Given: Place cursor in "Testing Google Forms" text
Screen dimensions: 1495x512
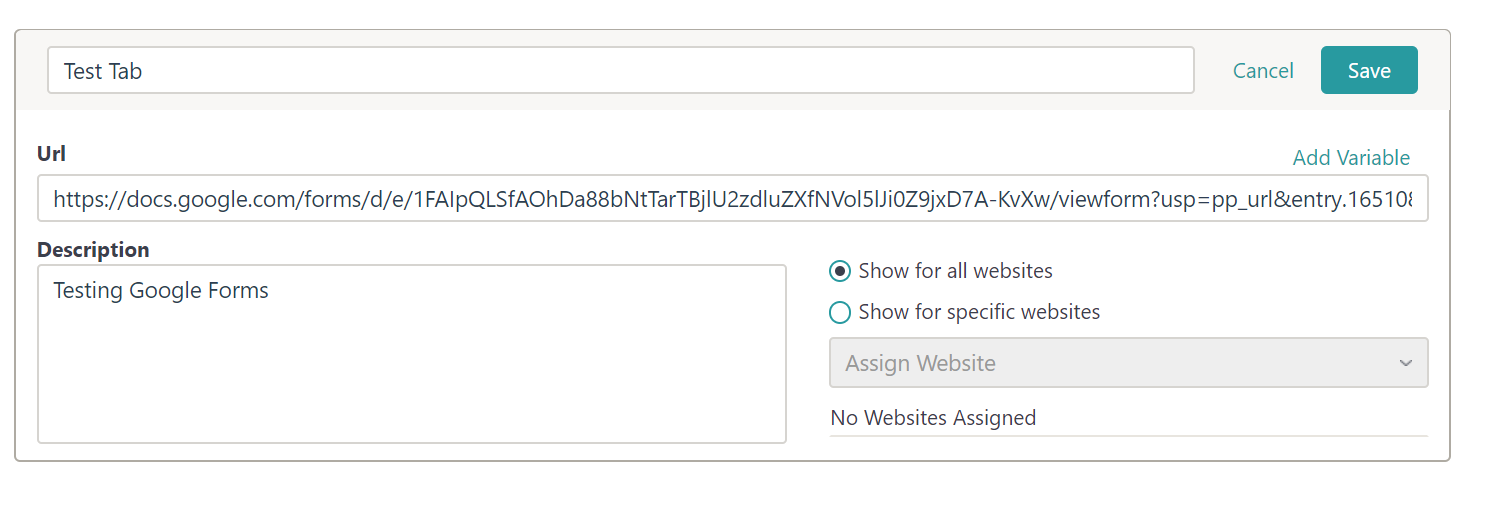Looking at the screenshot, I should pos(161,291).
